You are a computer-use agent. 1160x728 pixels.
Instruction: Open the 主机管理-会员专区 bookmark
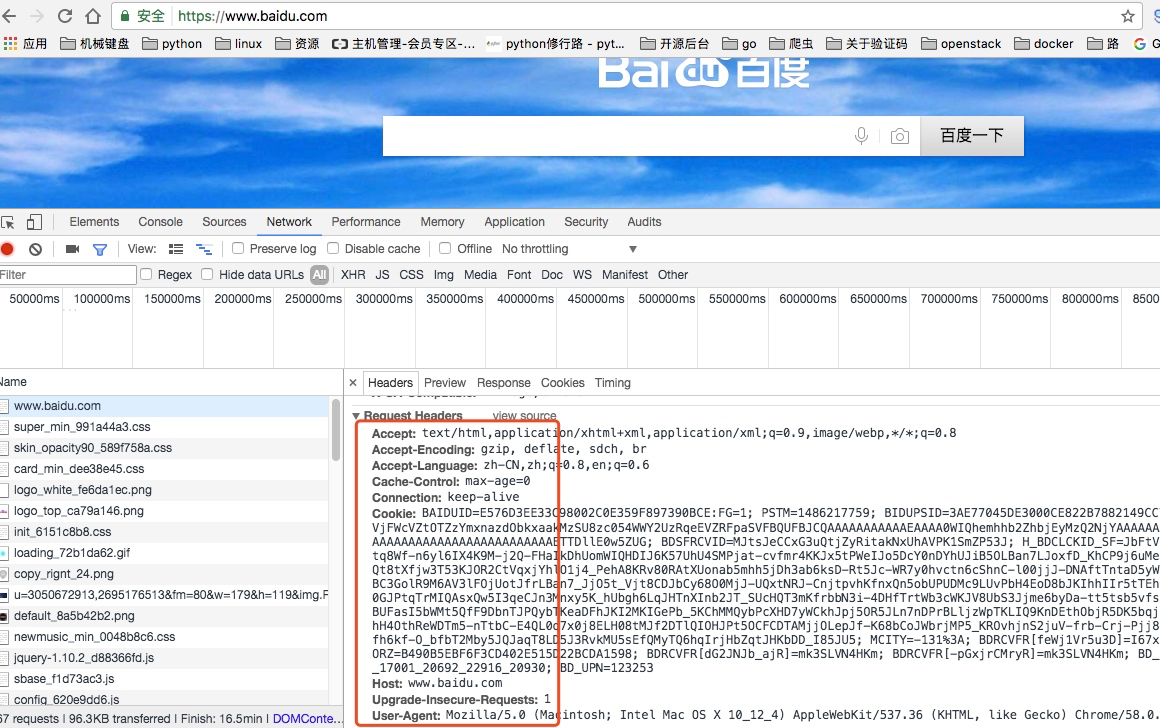[x=404, y=44]
